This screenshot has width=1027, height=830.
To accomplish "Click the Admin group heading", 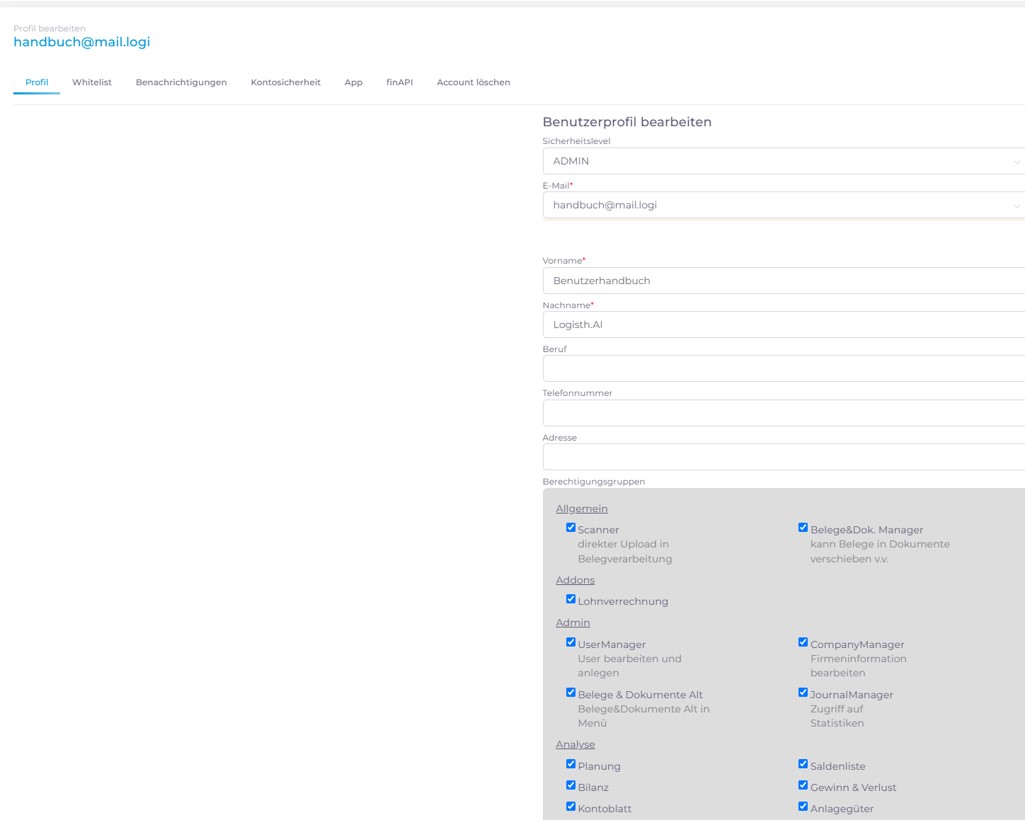I will tap(572, 623).
